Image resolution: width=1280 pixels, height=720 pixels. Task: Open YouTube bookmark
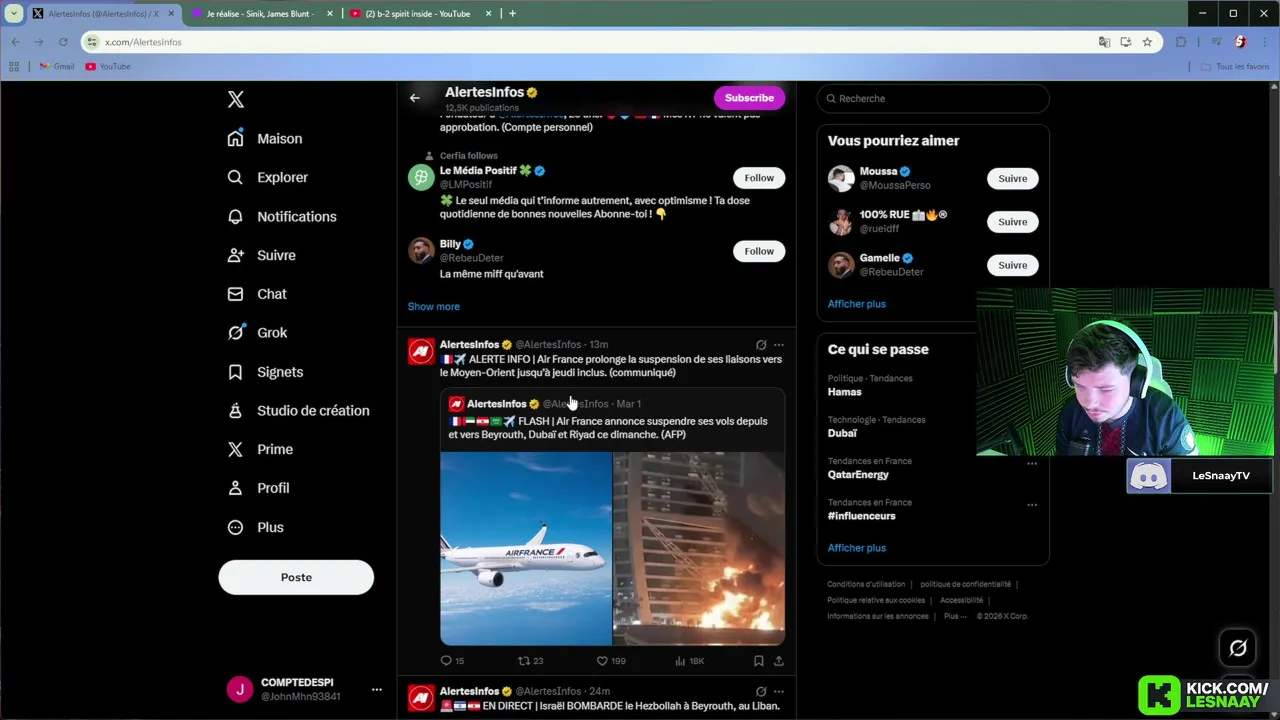pos(108,67)
